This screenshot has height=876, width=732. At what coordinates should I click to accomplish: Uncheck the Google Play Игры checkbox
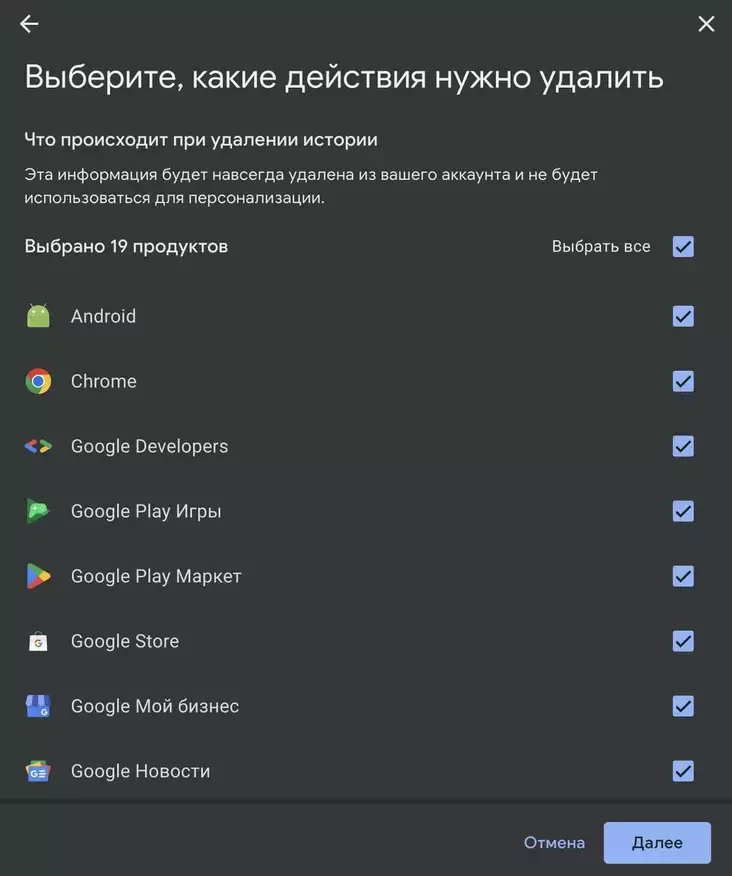[x=683, y=511]
